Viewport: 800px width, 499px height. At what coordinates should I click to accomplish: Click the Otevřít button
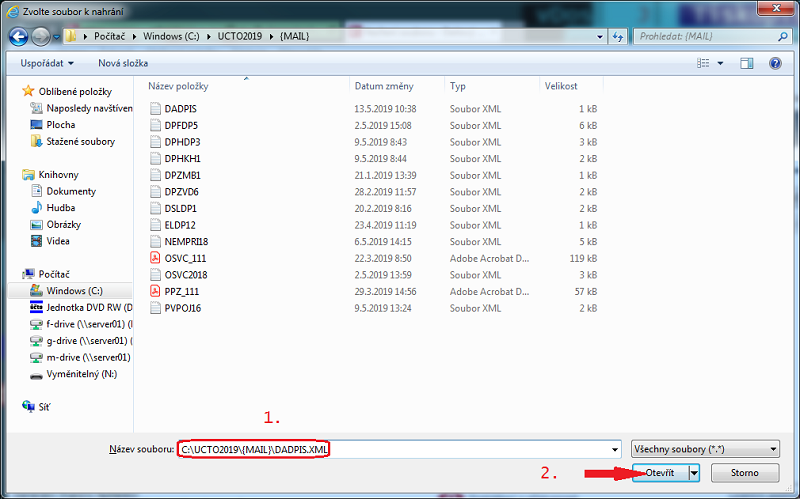[660, 473]
